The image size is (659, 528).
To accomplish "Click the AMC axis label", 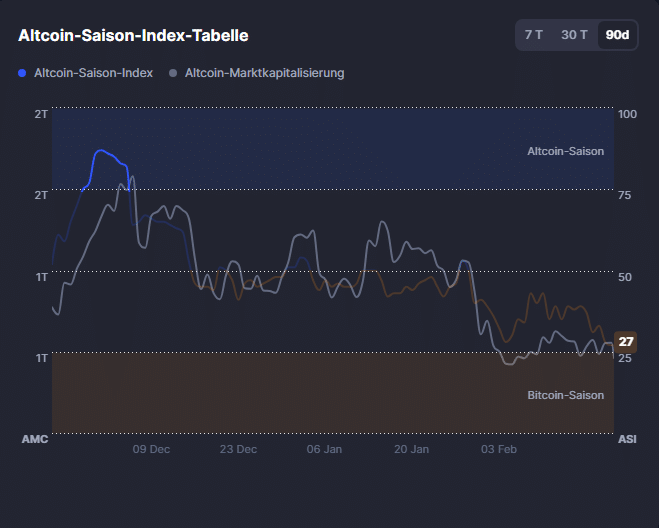I will coord(34,439).
